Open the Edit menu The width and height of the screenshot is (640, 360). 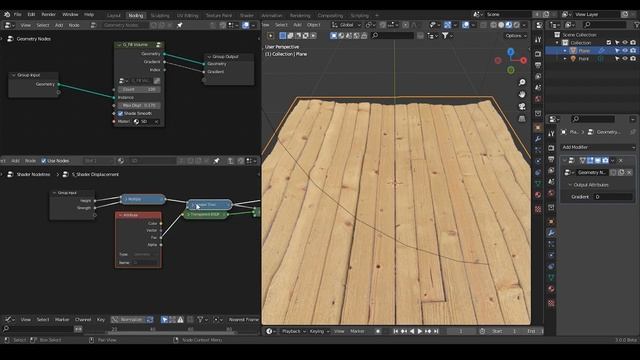pyautogui.click(x=31, y=14)
